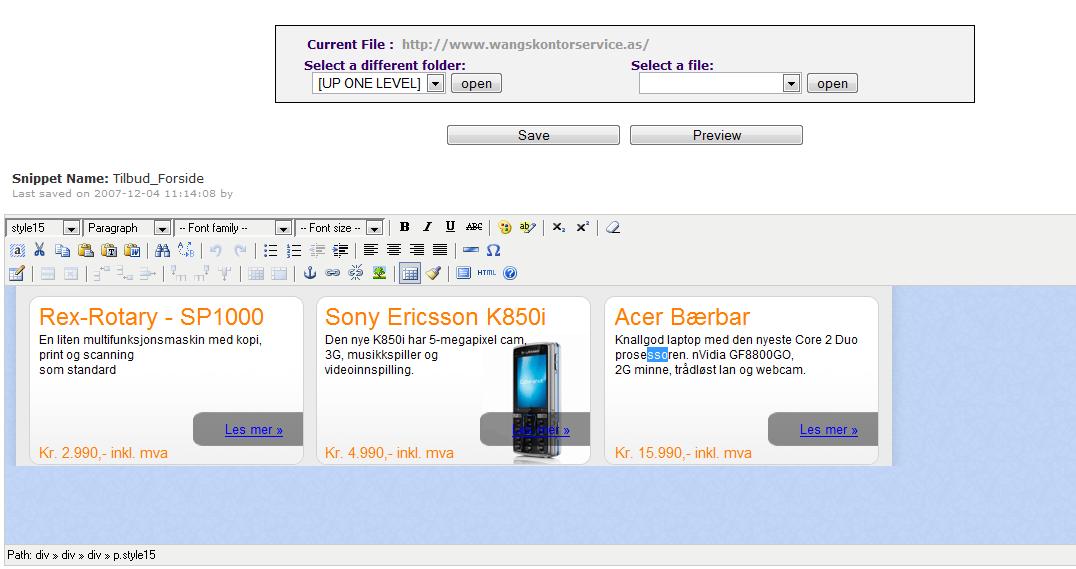Click the Preview button
Viewport: 1076px width, 569px height.
(x=716, y=135)
